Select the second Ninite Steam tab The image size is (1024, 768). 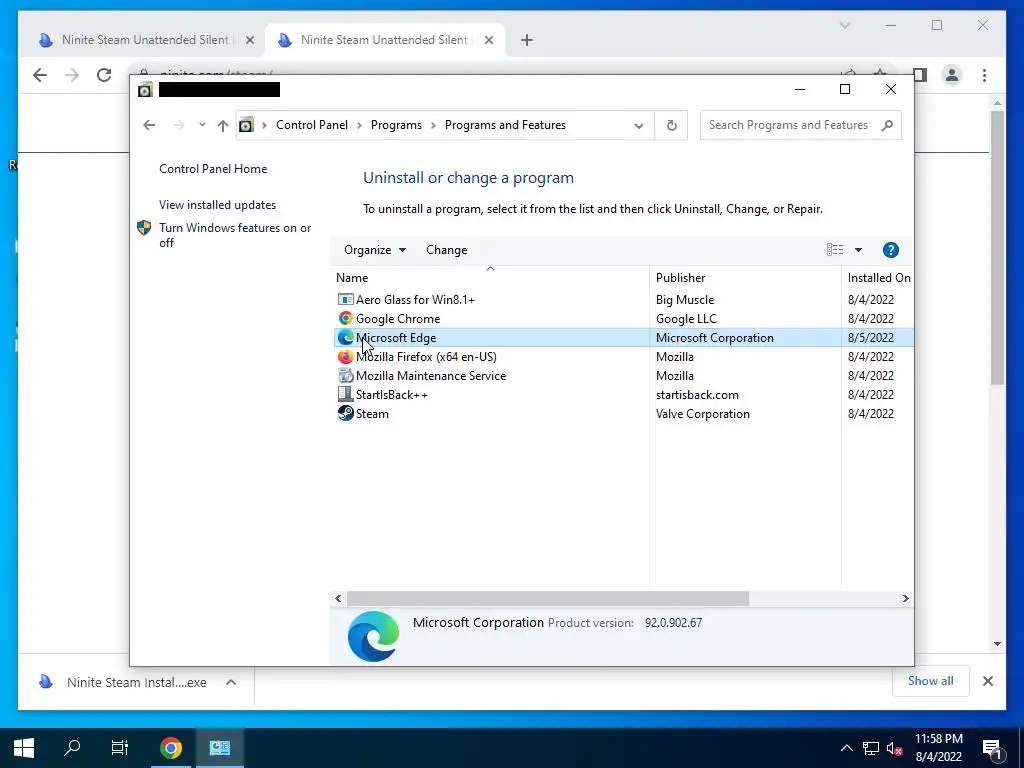pyautogui.click(x=385, y=40)
